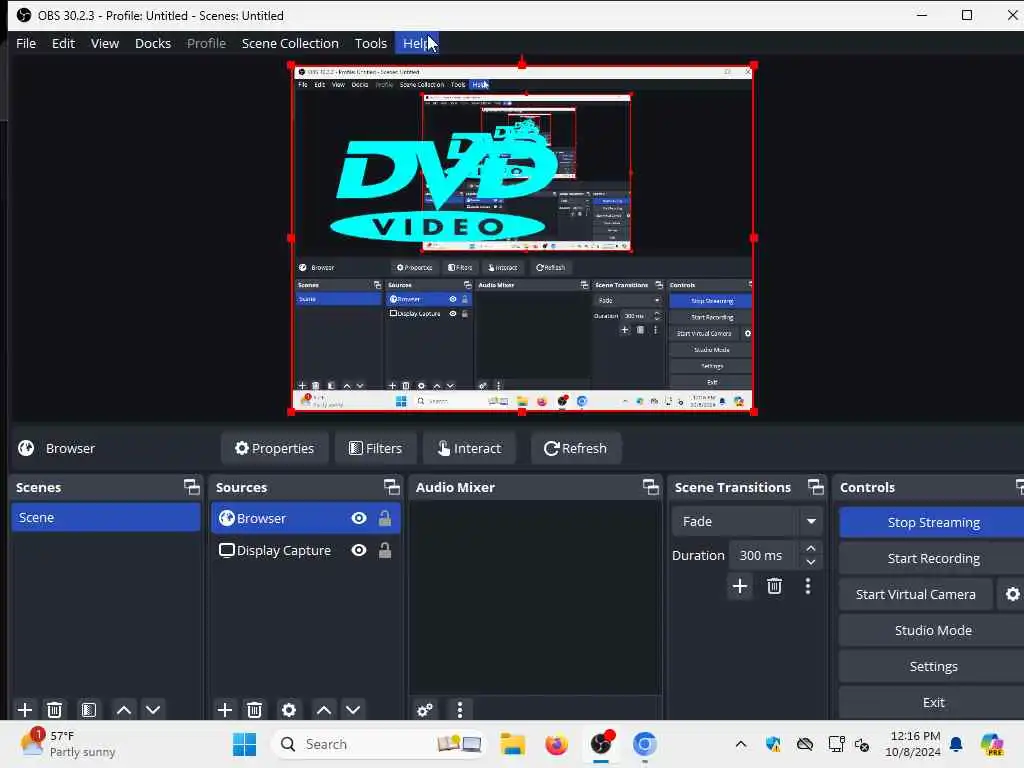
Task: Open the clock and date flyout
Action: 914,744
